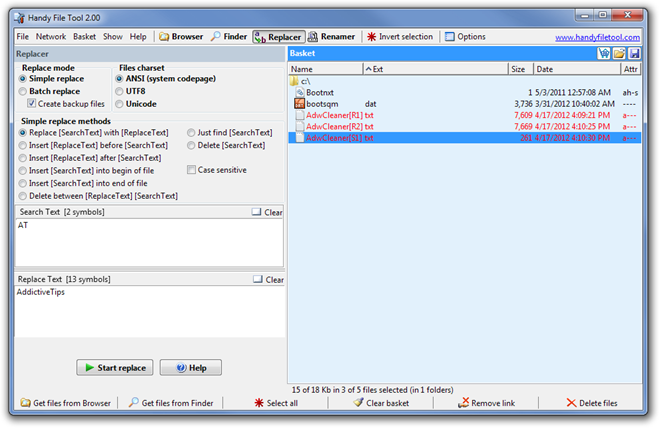The image size is (660, 428).
Task: Click the Handy File Tool title bar icon
Action: 19,18
